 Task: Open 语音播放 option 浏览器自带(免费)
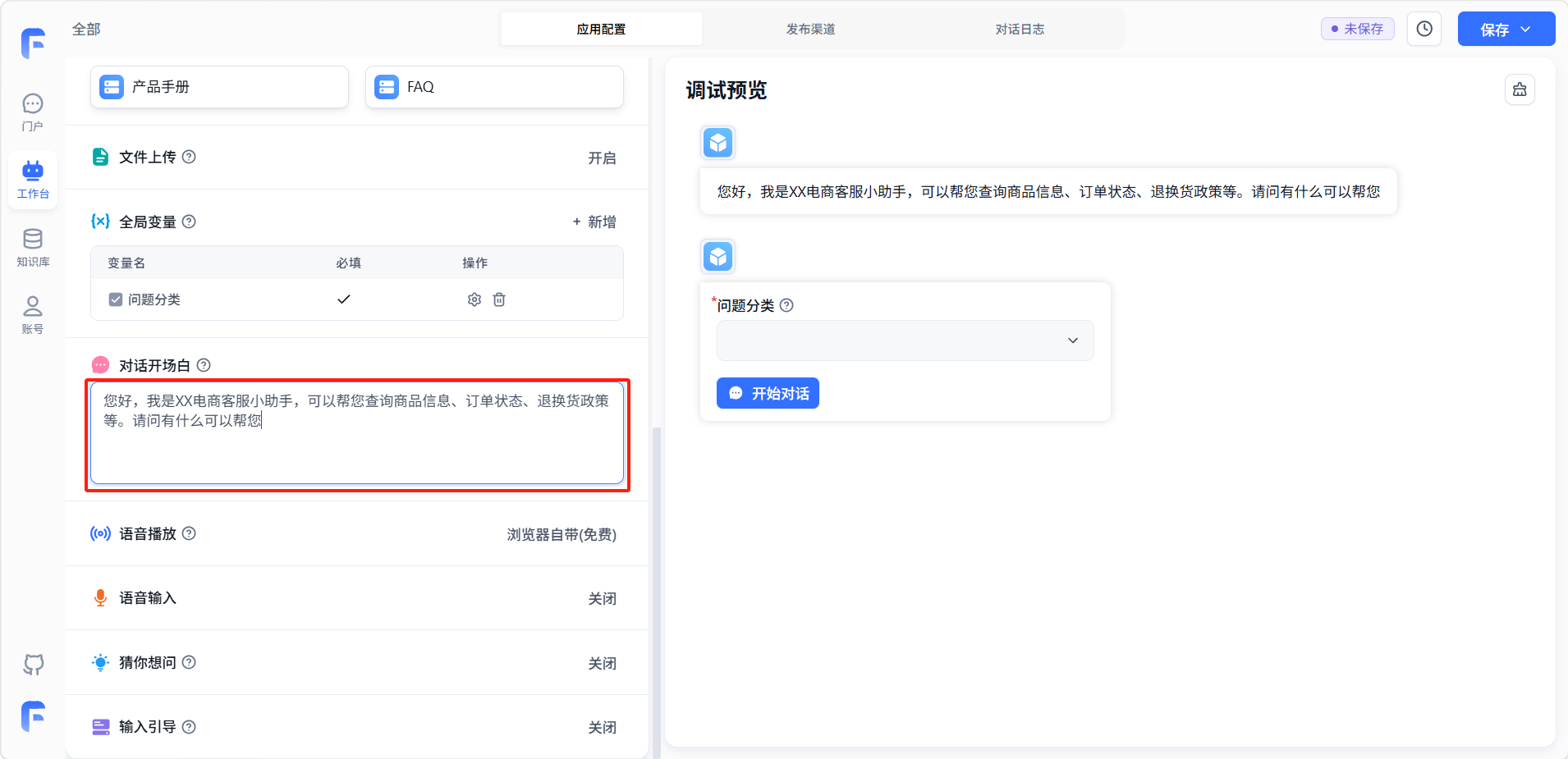click(562, 534)
